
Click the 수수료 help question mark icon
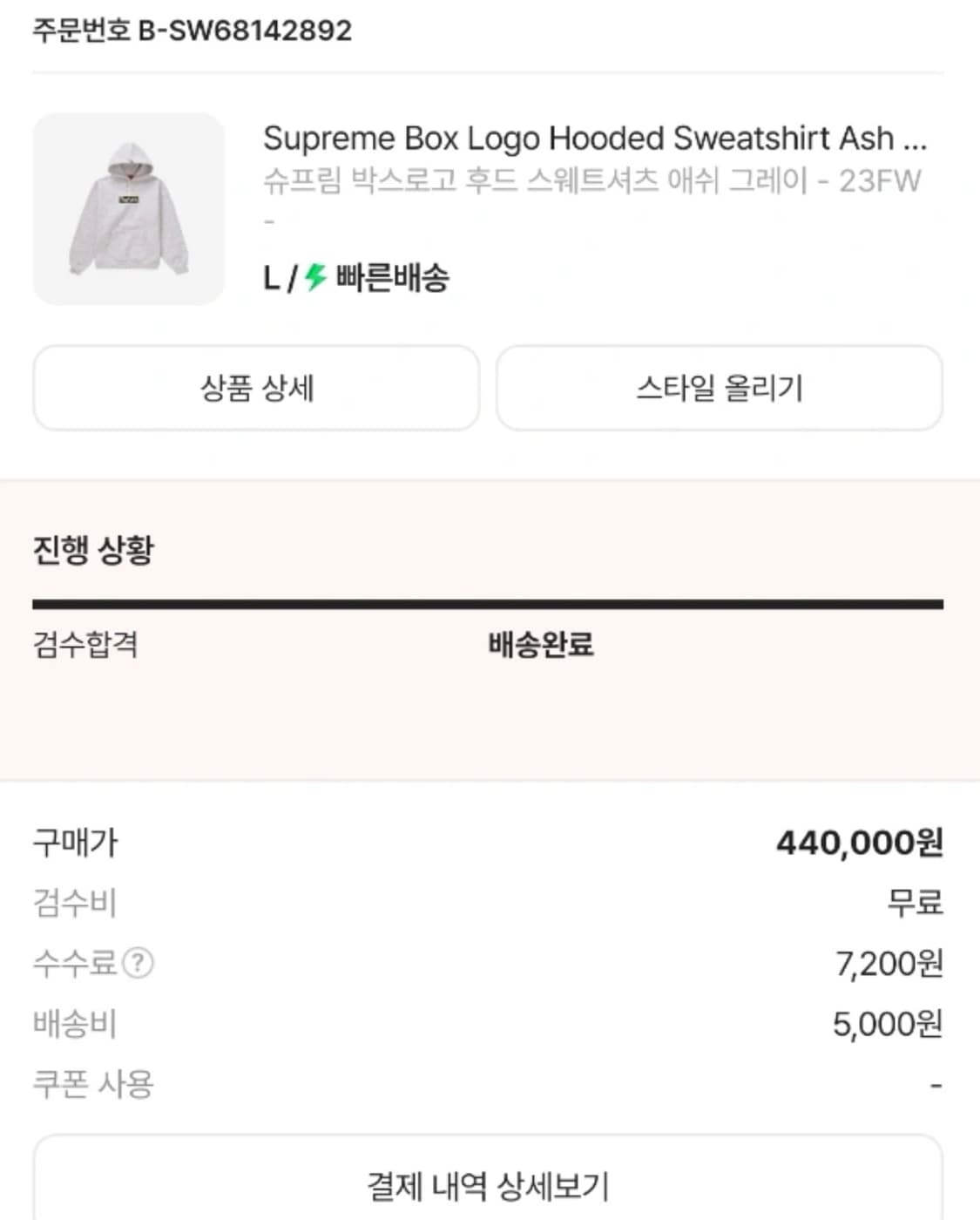(x=138, y=963)
